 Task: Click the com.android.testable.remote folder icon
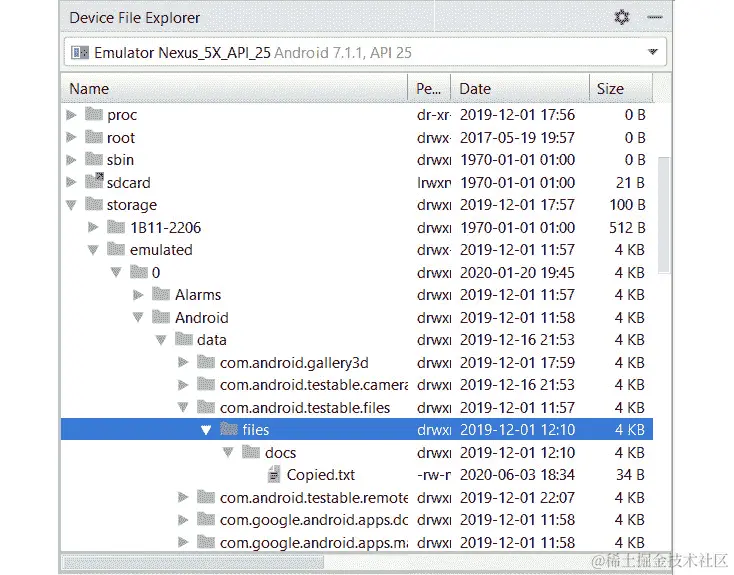[206, 496]
